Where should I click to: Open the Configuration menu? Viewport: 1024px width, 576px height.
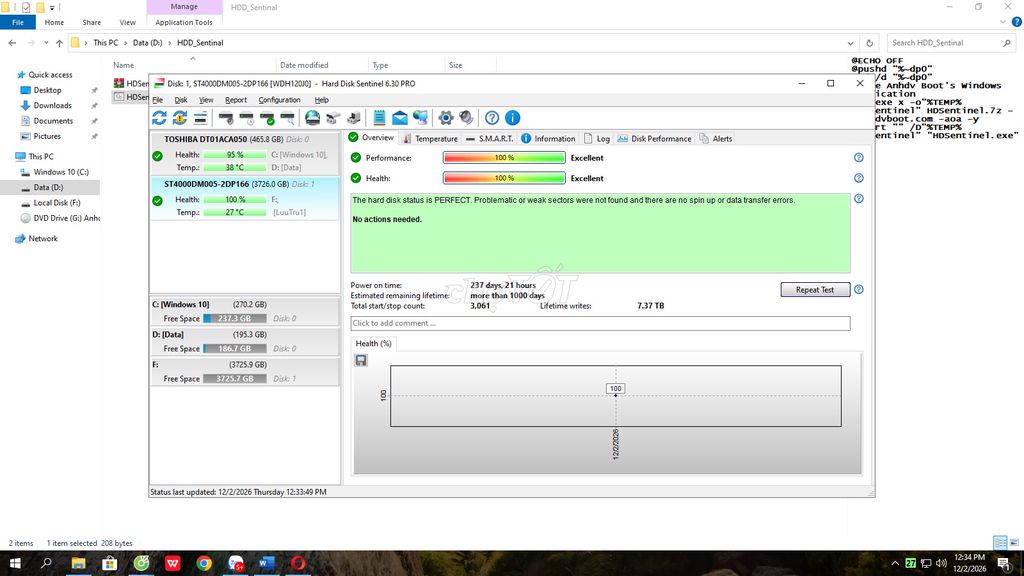(x=280, y=100)
